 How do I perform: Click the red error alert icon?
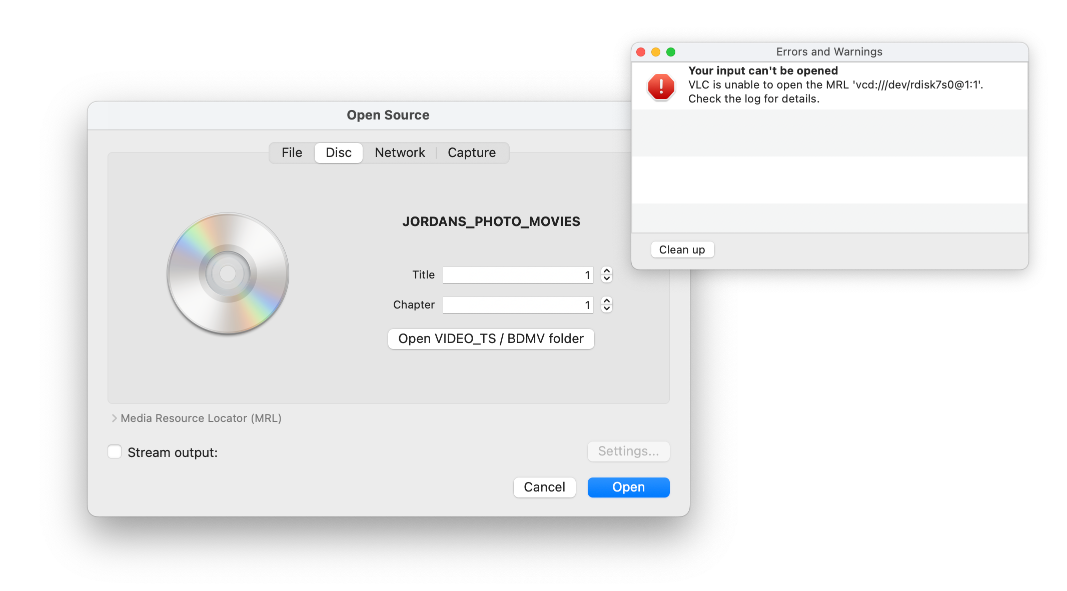click(x=661, y=86)
